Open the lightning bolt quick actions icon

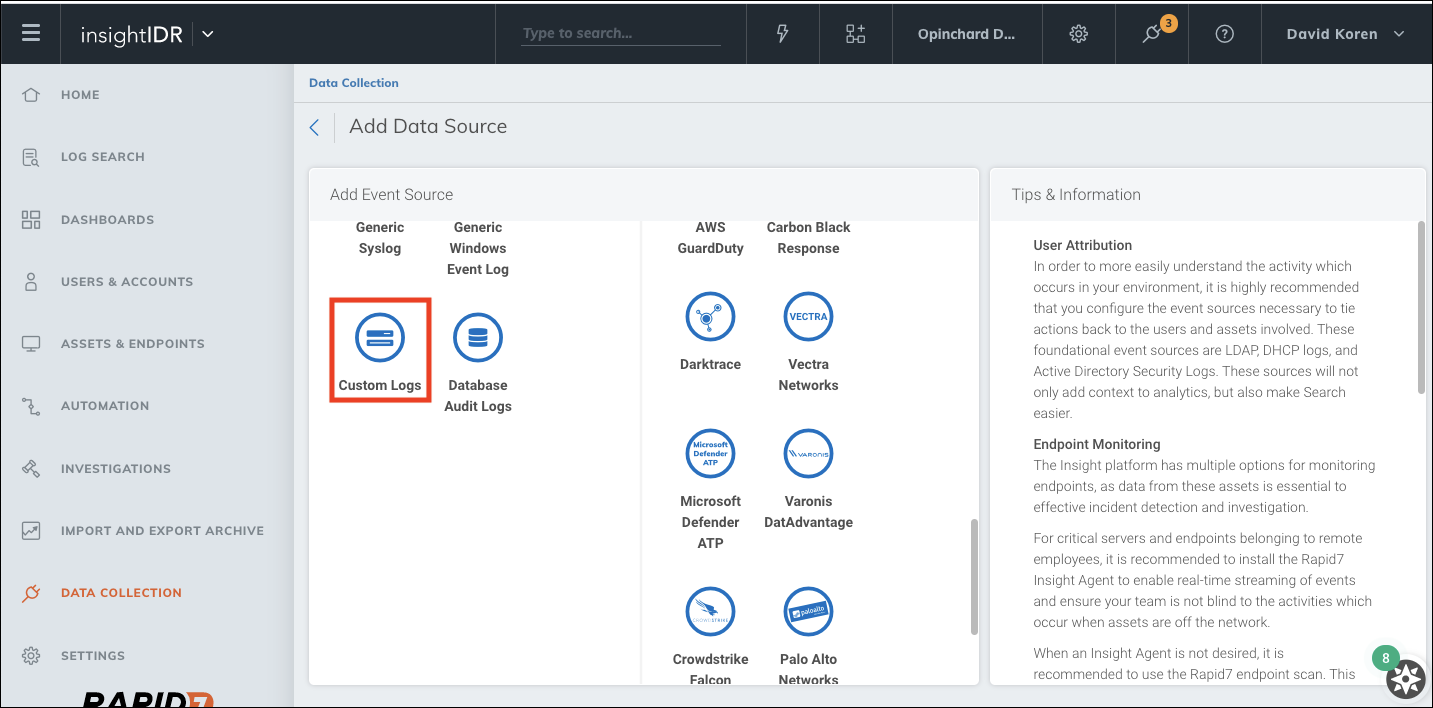click(x=783, y=34)
